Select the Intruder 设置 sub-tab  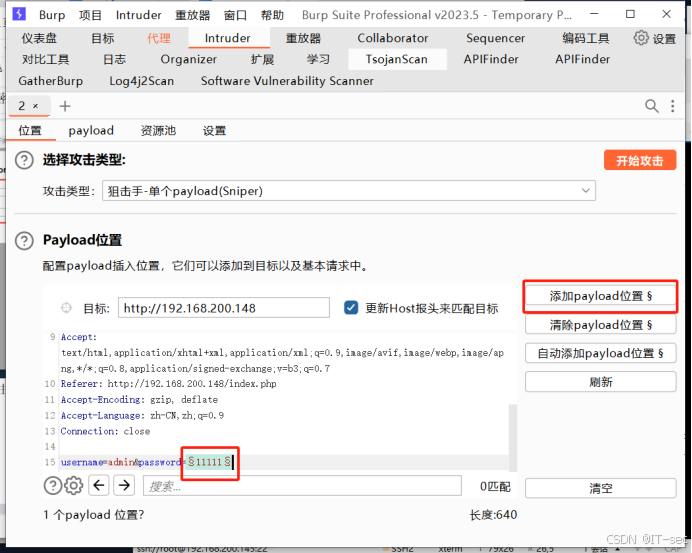[x=214, y=131]
